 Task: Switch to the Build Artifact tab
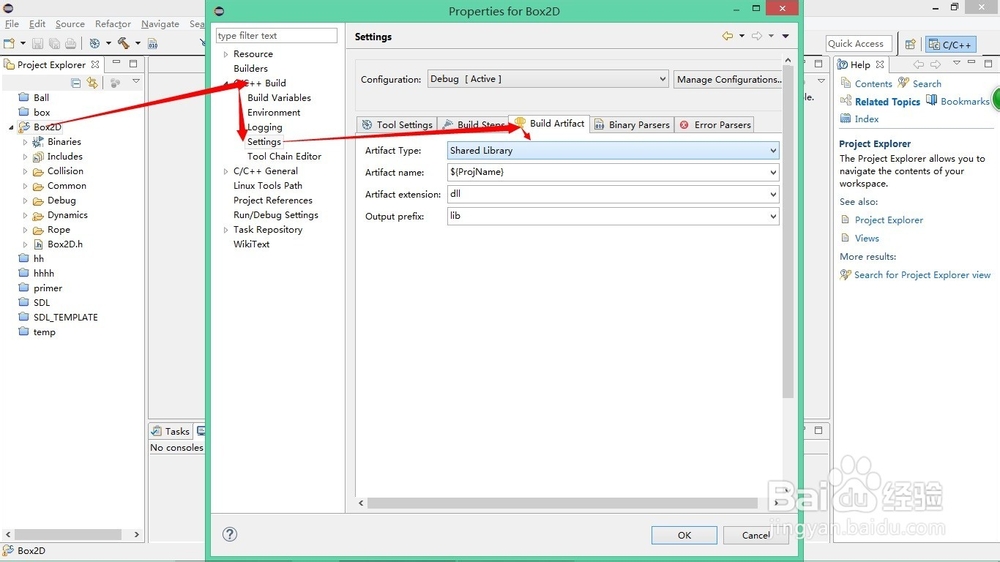[549, 123]
